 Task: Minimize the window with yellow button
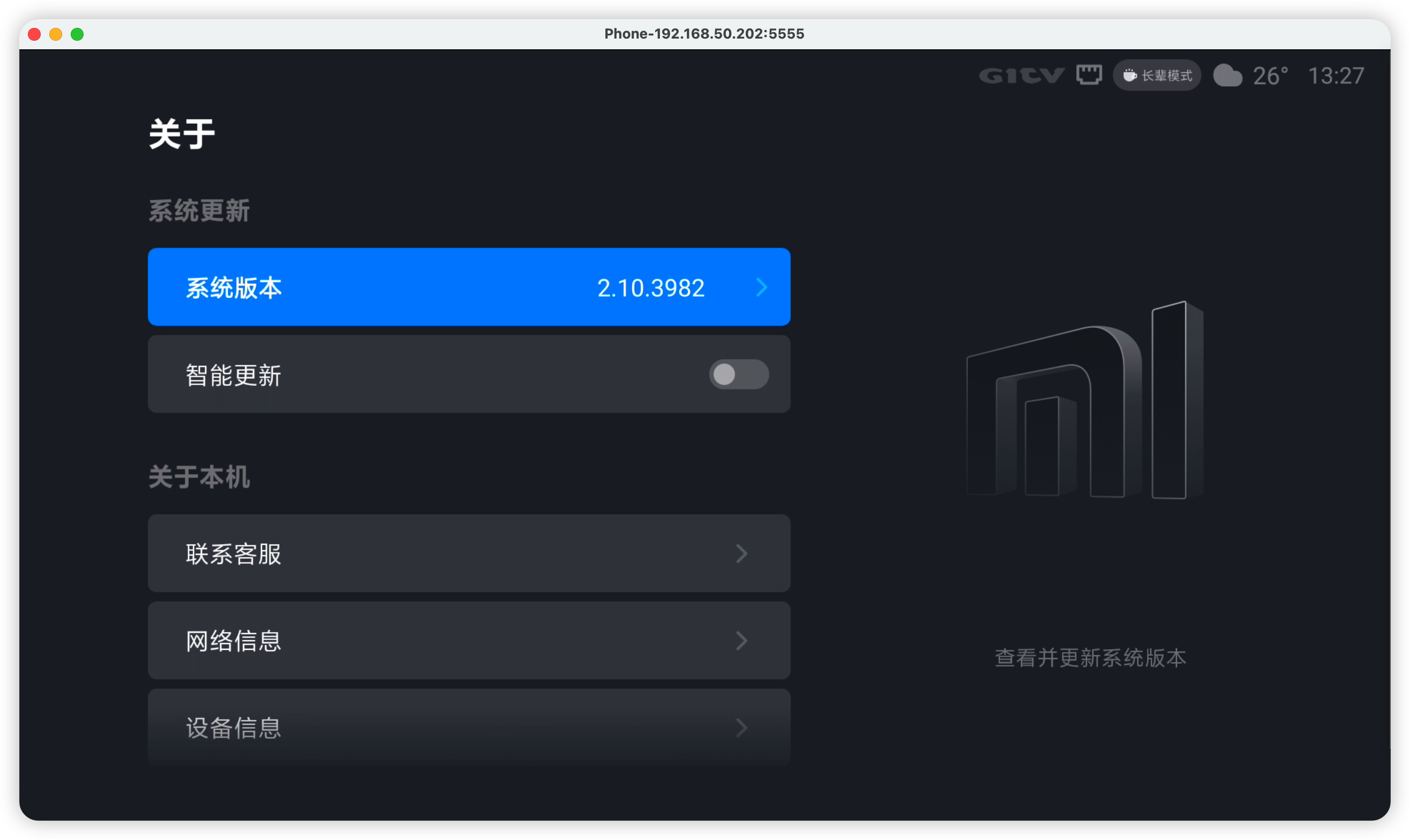[x=56, y=34]
